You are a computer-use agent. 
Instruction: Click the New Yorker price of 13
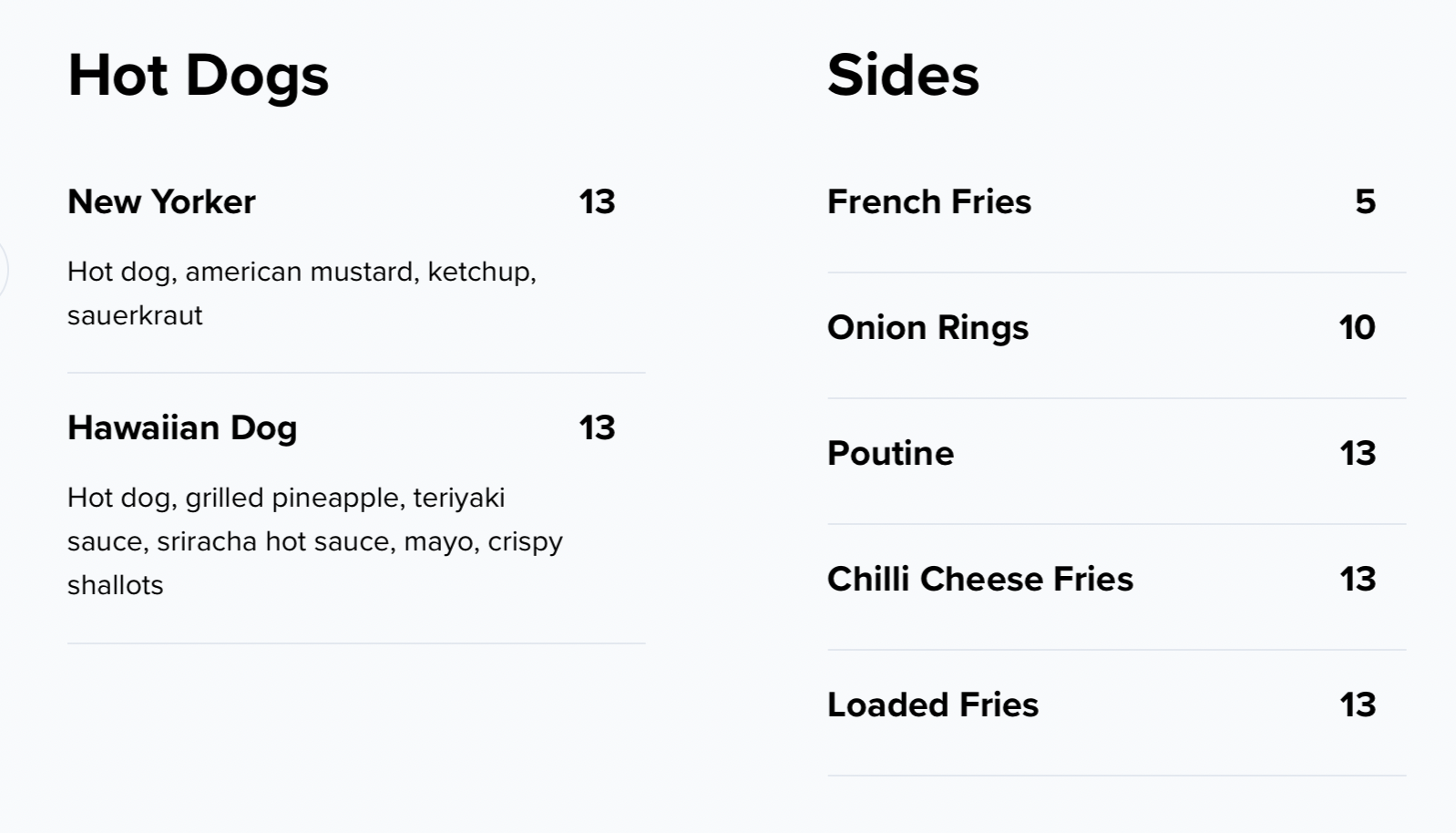pos(597,201)
